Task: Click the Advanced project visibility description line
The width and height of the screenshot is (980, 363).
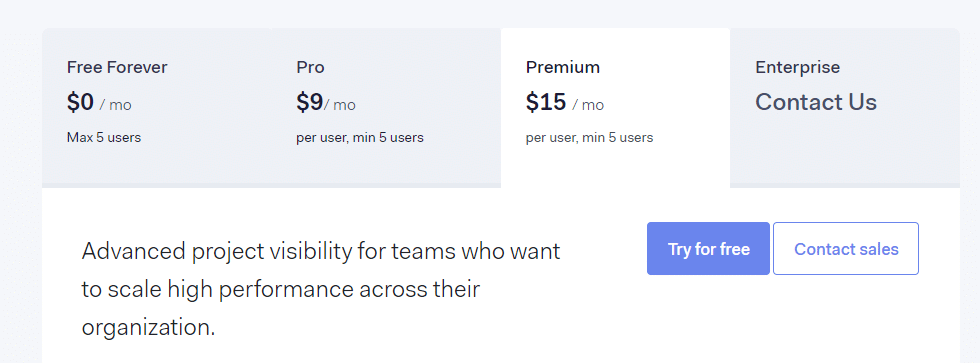Action: click(x=321, y=252)
